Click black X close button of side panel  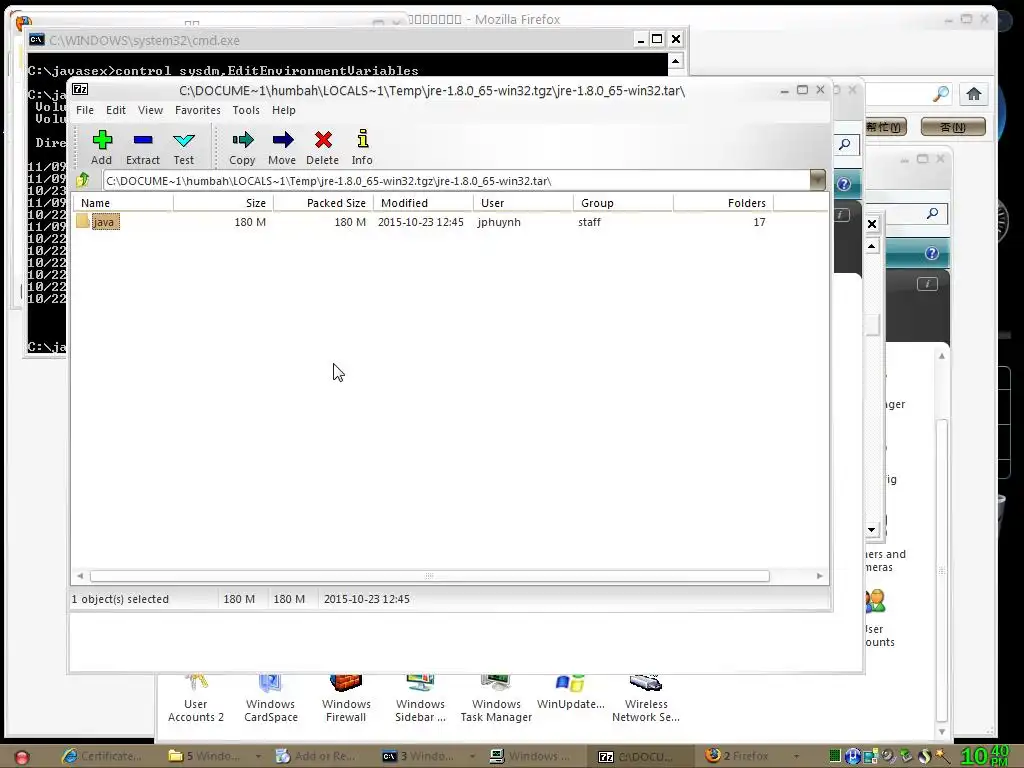[872, 224]
